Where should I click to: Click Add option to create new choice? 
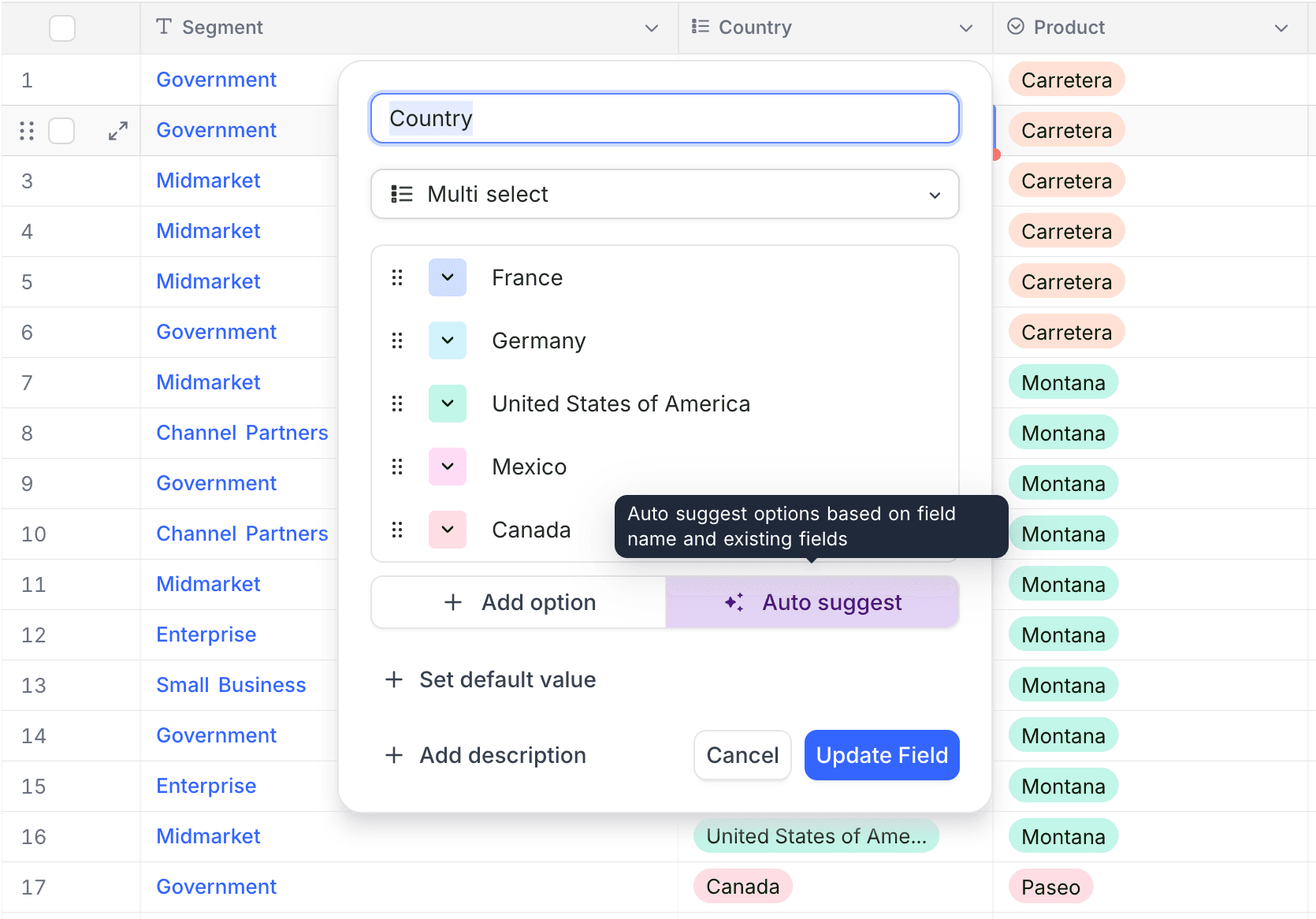point(519,603)
